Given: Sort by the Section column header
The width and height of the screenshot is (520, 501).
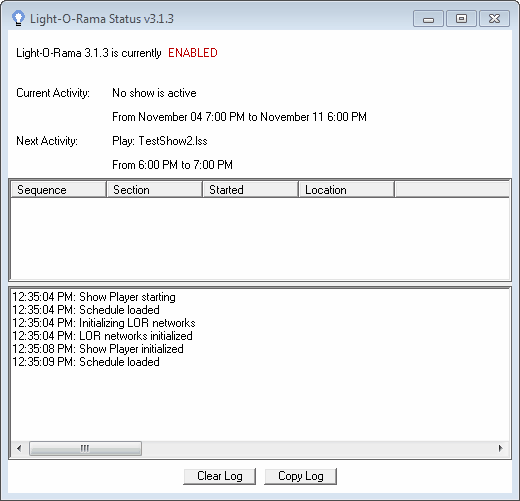Looking at the screenshot, I should 155,190.
